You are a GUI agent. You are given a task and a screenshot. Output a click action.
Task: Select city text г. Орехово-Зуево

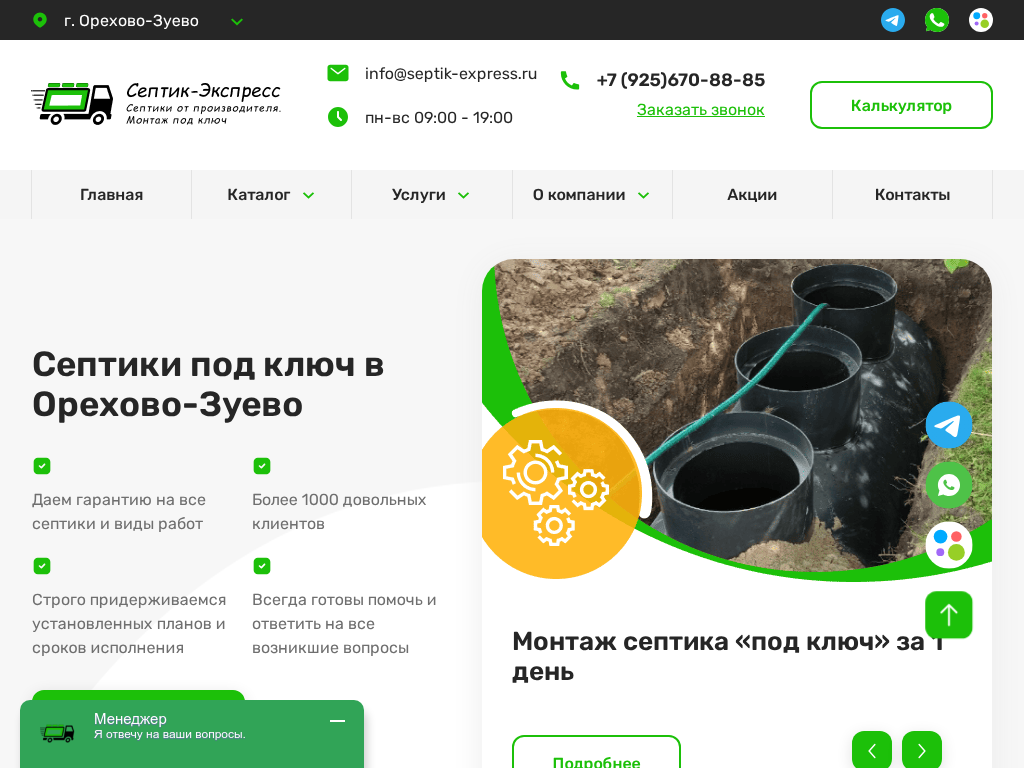point(131,21)
